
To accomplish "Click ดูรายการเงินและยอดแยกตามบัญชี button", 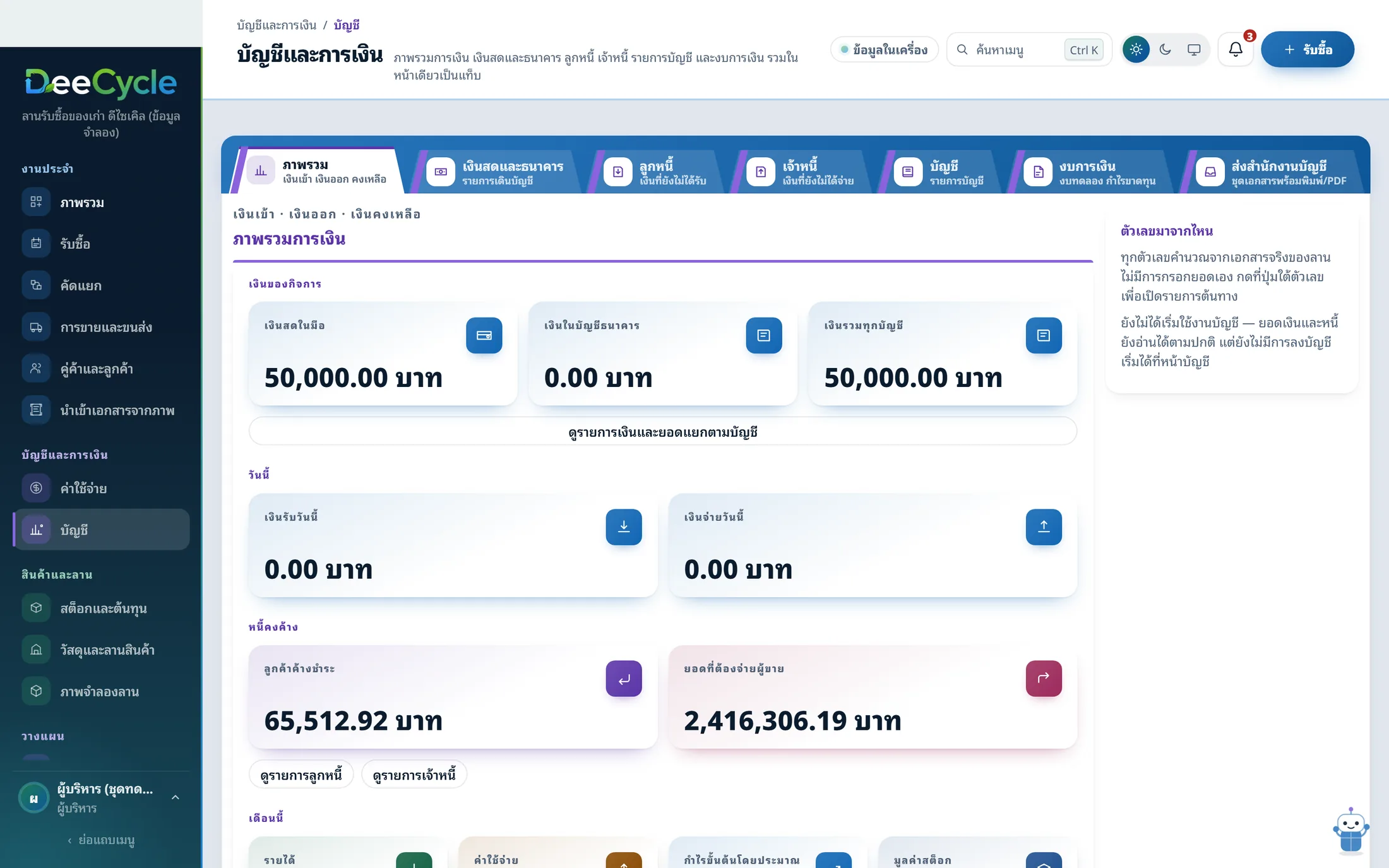I will (x=663, y=432).
